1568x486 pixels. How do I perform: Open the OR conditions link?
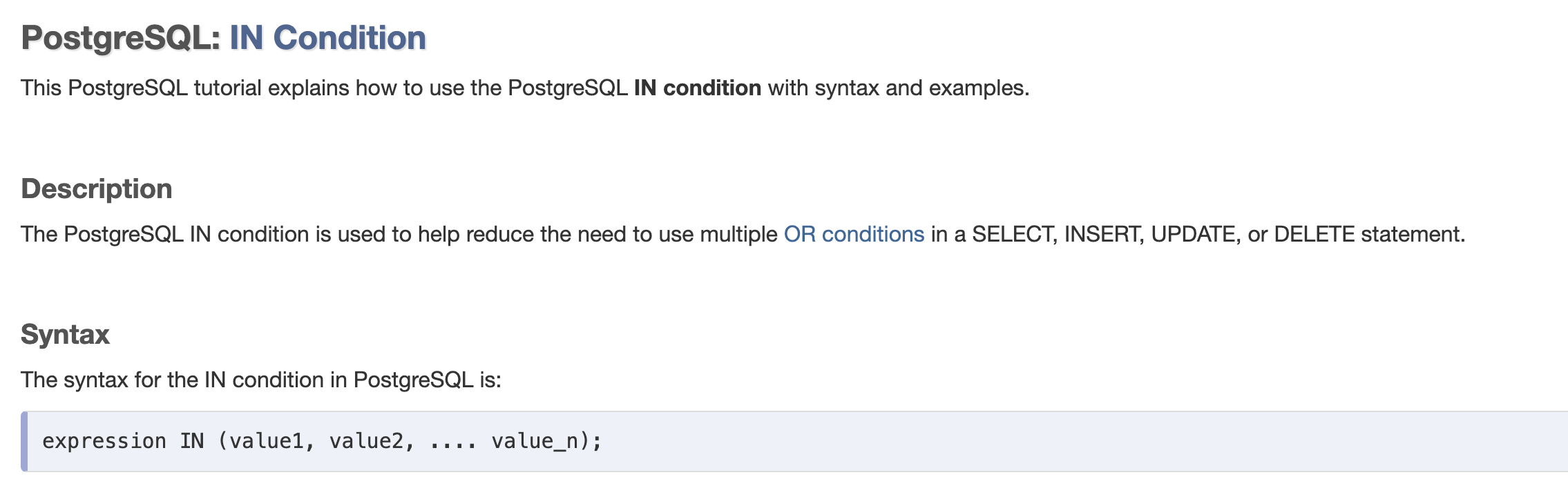pos(854,235)
